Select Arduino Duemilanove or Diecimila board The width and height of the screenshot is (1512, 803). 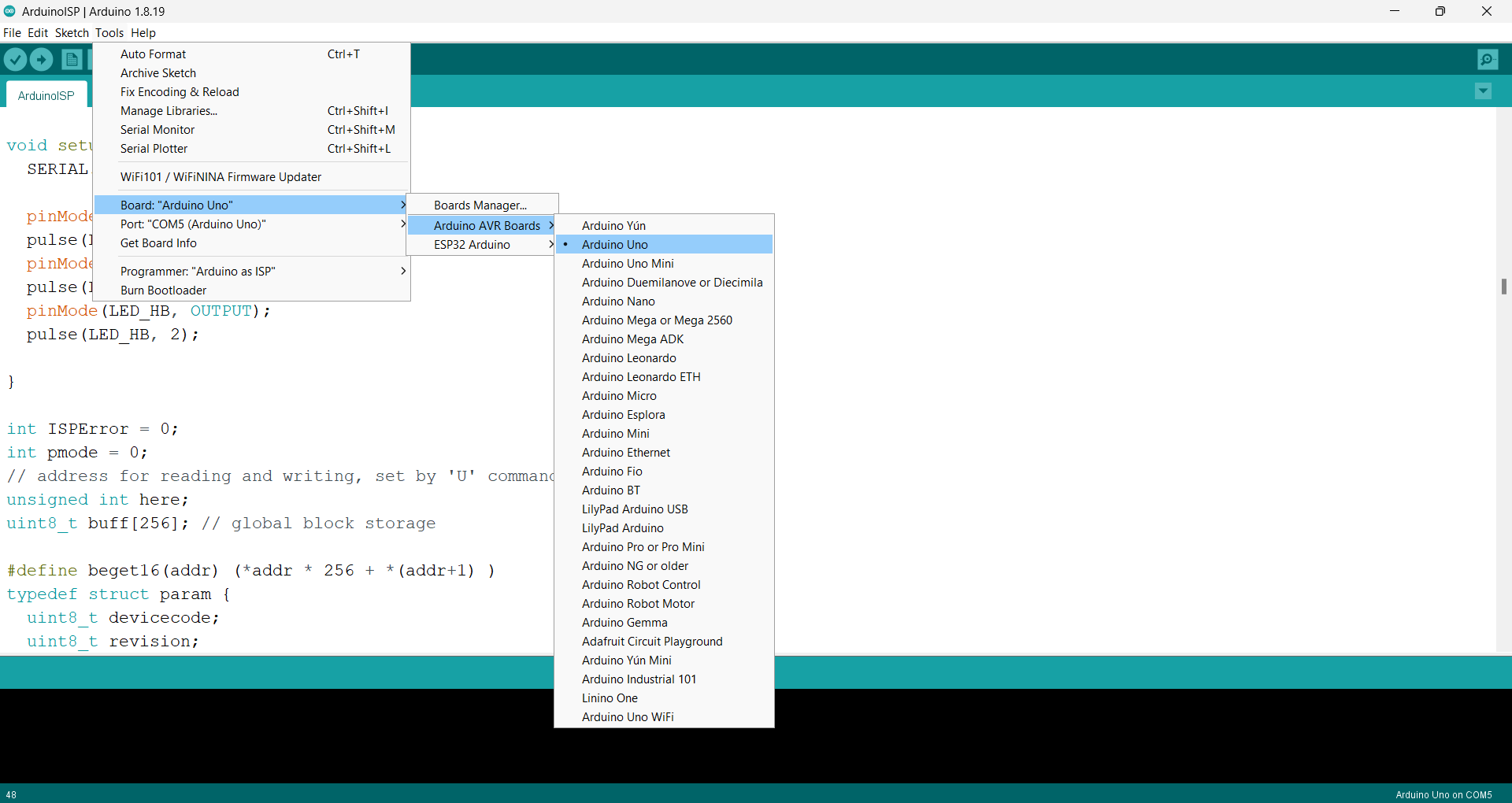click(x=664, y=283)
